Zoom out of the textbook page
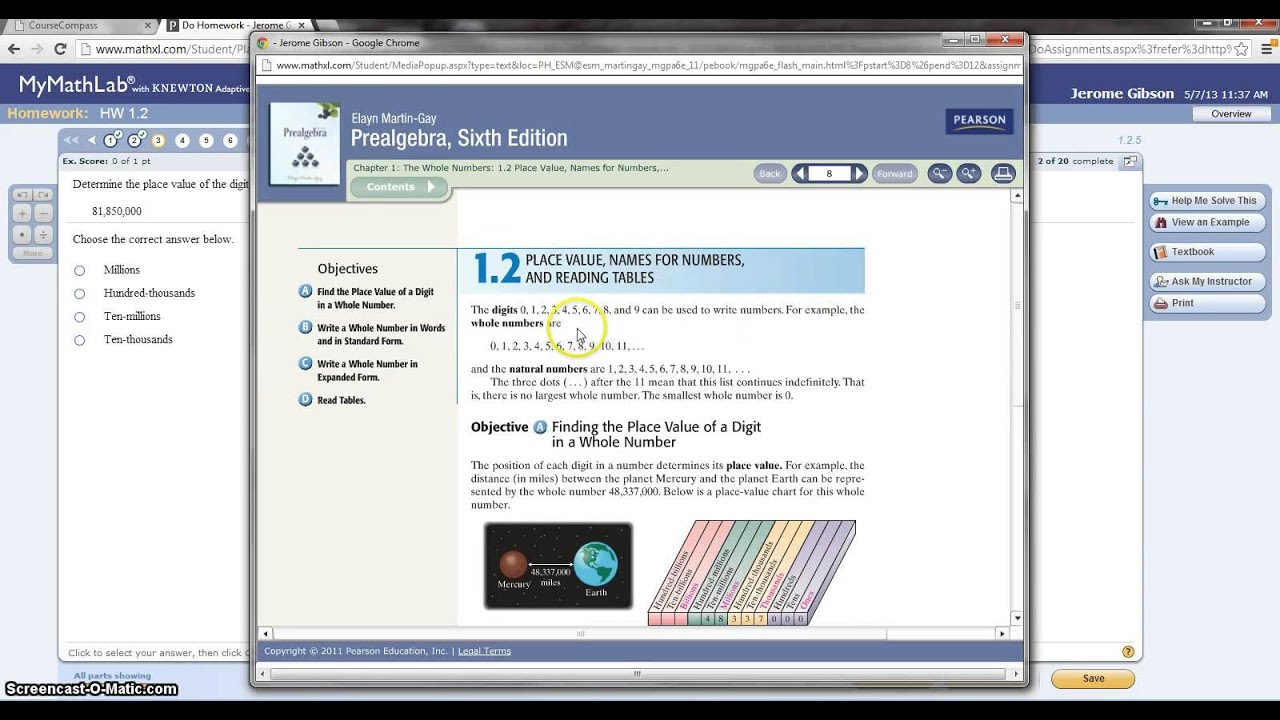Image resolution: width=1280 pixels, height=720 pixels. (939, 173)
